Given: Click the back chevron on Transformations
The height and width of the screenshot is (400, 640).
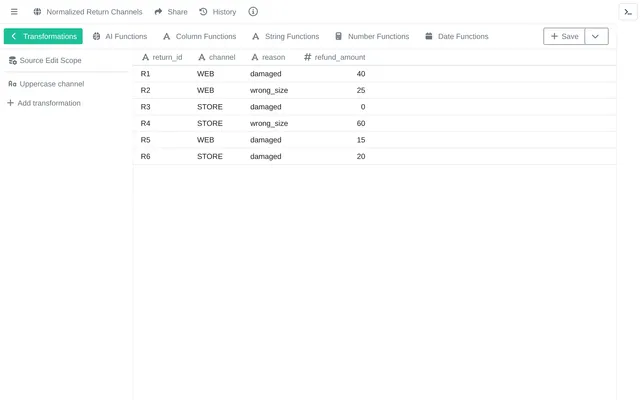Looking at the screenshot, I should (13, 36).
